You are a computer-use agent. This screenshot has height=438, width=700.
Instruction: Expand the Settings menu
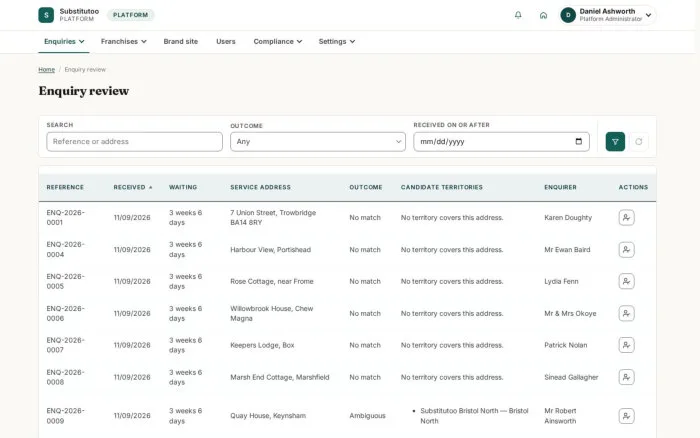337,42
